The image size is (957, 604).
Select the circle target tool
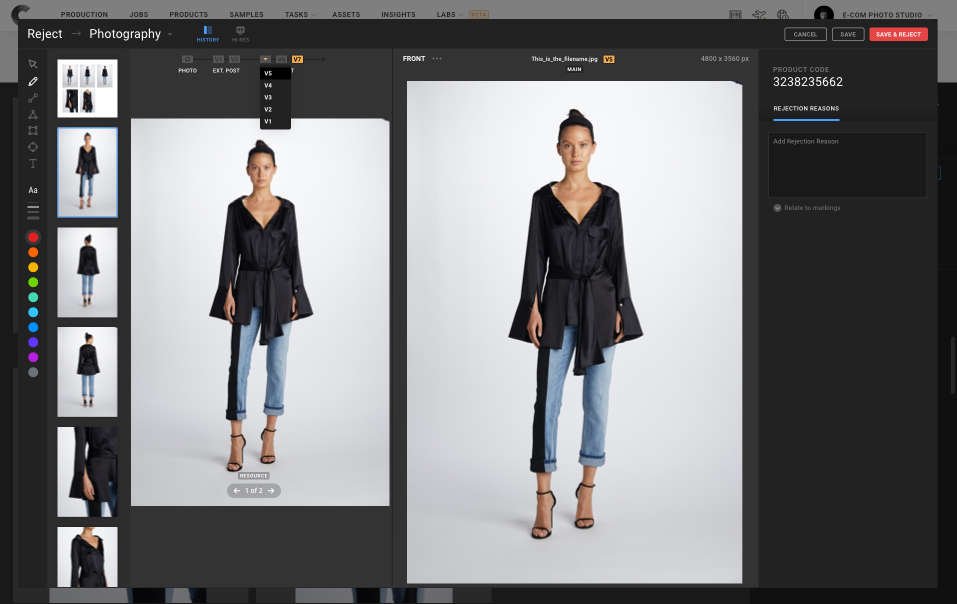(33, 147)
